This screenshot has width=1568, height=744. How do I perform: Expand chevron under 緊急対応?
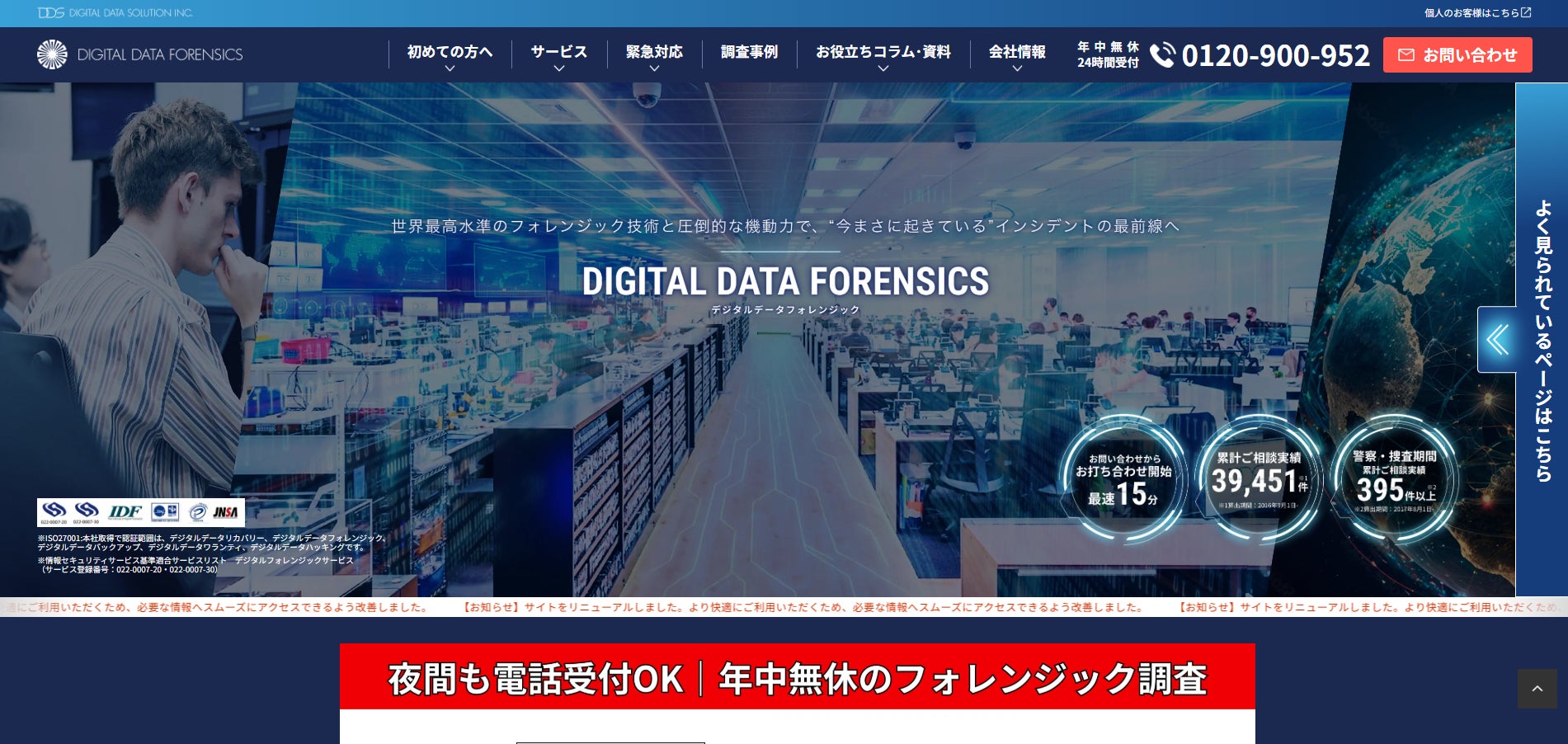pyautogui.click(x=654, y=68)
